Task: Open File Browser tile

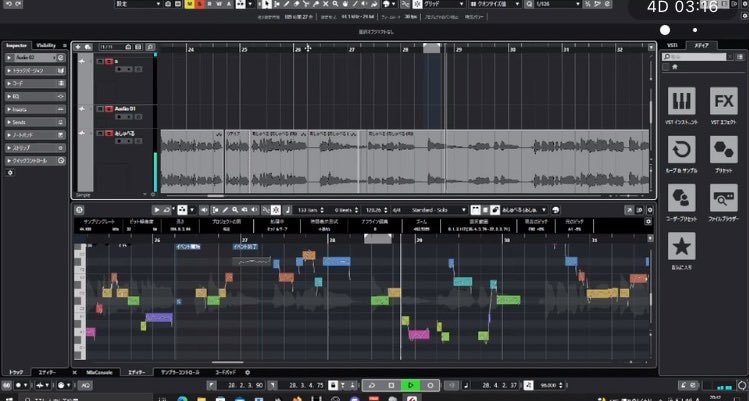Action: tap(724, 198)
